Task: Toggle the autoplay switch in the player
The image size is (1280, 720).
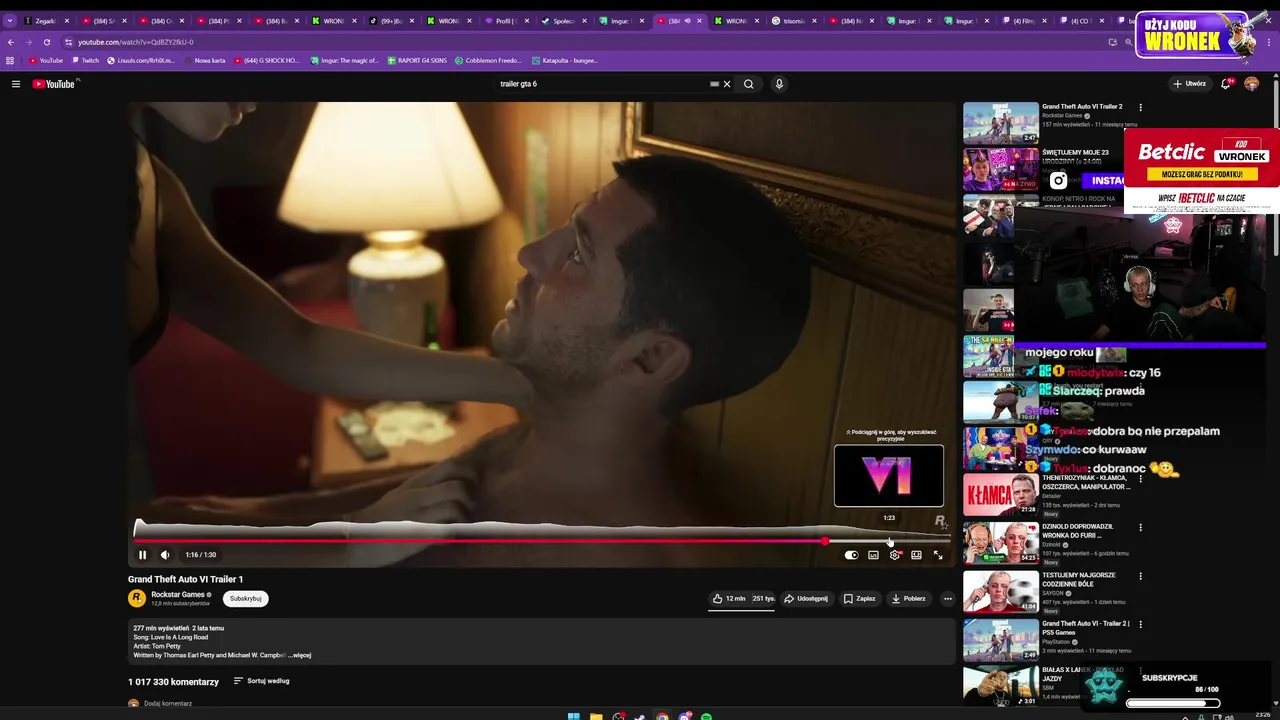Action: click(851, 555)
